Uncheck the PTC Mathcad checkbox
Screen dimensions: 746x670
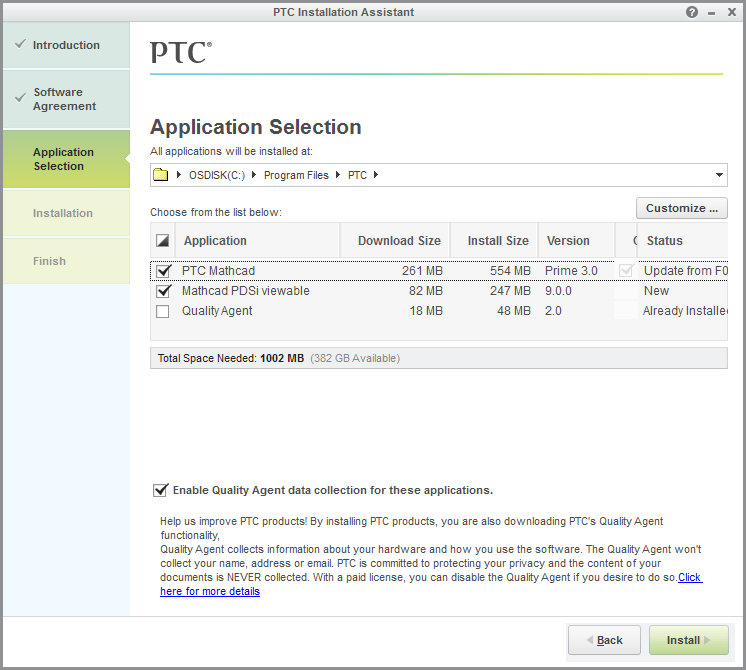click(x=163, y=271)
